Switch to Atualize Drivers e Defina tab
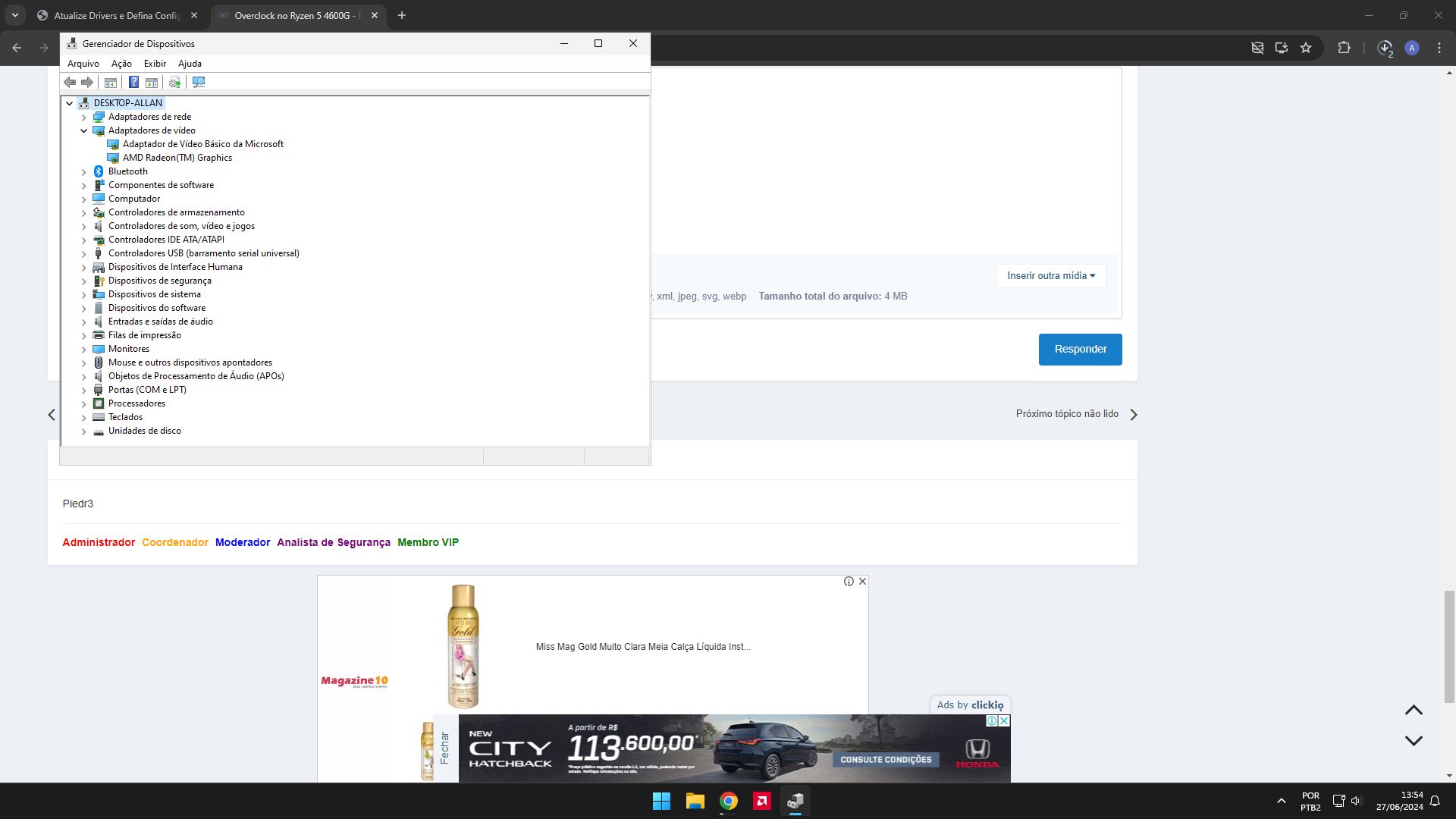The height and width of the screenshot is (819, 1456). pyautogui.click(x=117, y=15)
